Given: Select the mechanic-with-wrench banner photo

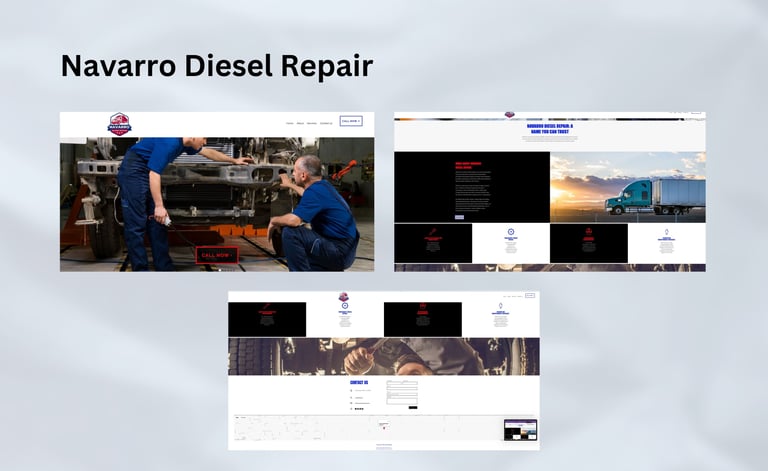Looking at the screenshot, I should [x=384, y=356].
